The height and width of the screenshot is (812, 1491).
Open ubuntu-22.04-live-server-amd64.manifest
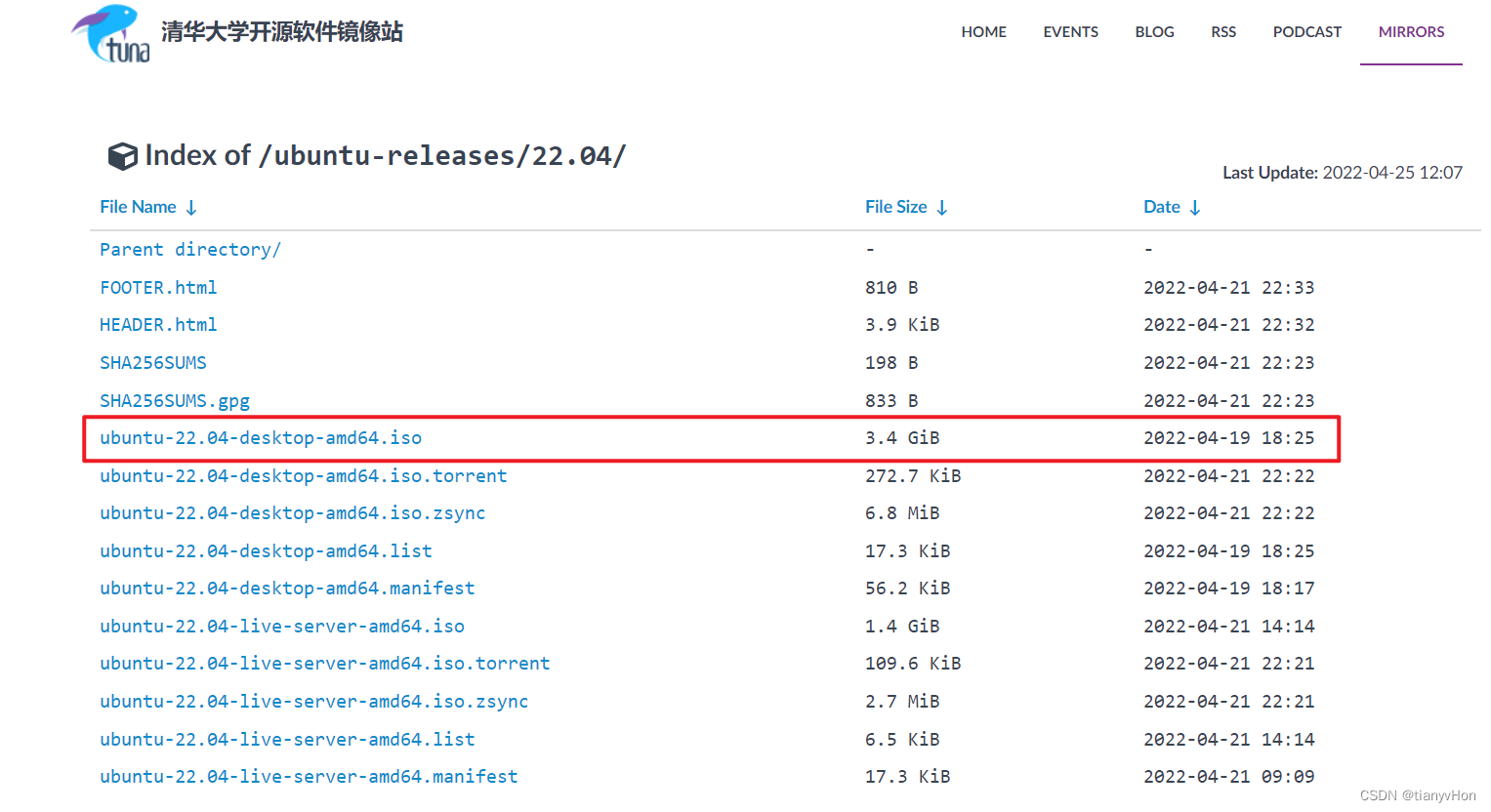(309, 777)
